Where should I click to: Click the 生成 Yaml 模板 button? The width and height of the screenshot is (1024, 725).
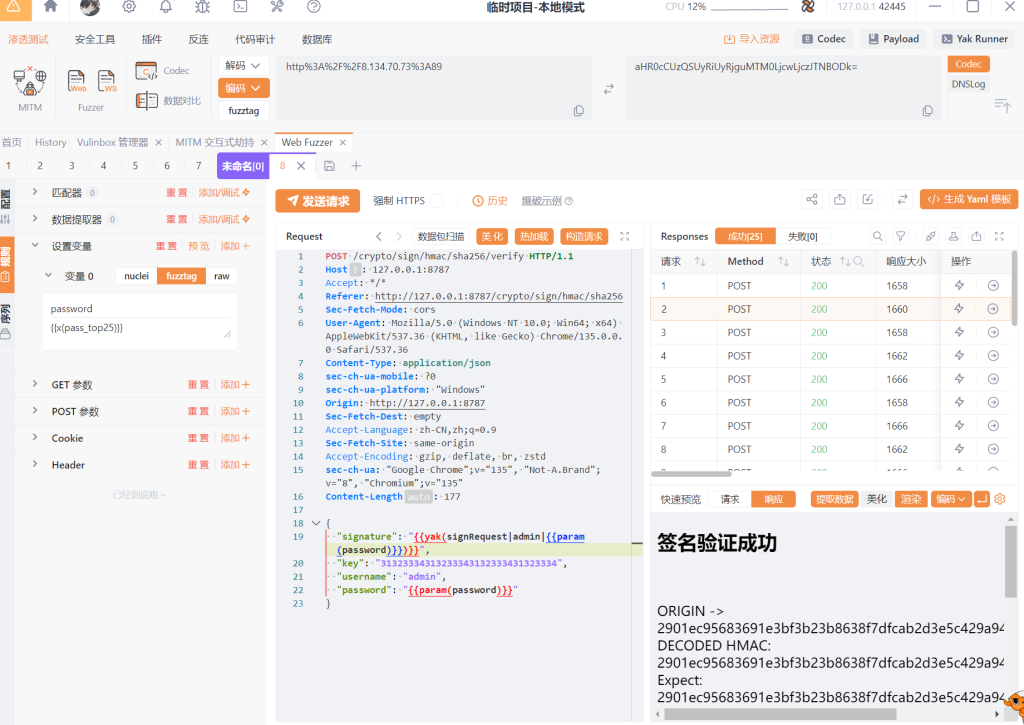click(x=968, y=199)
